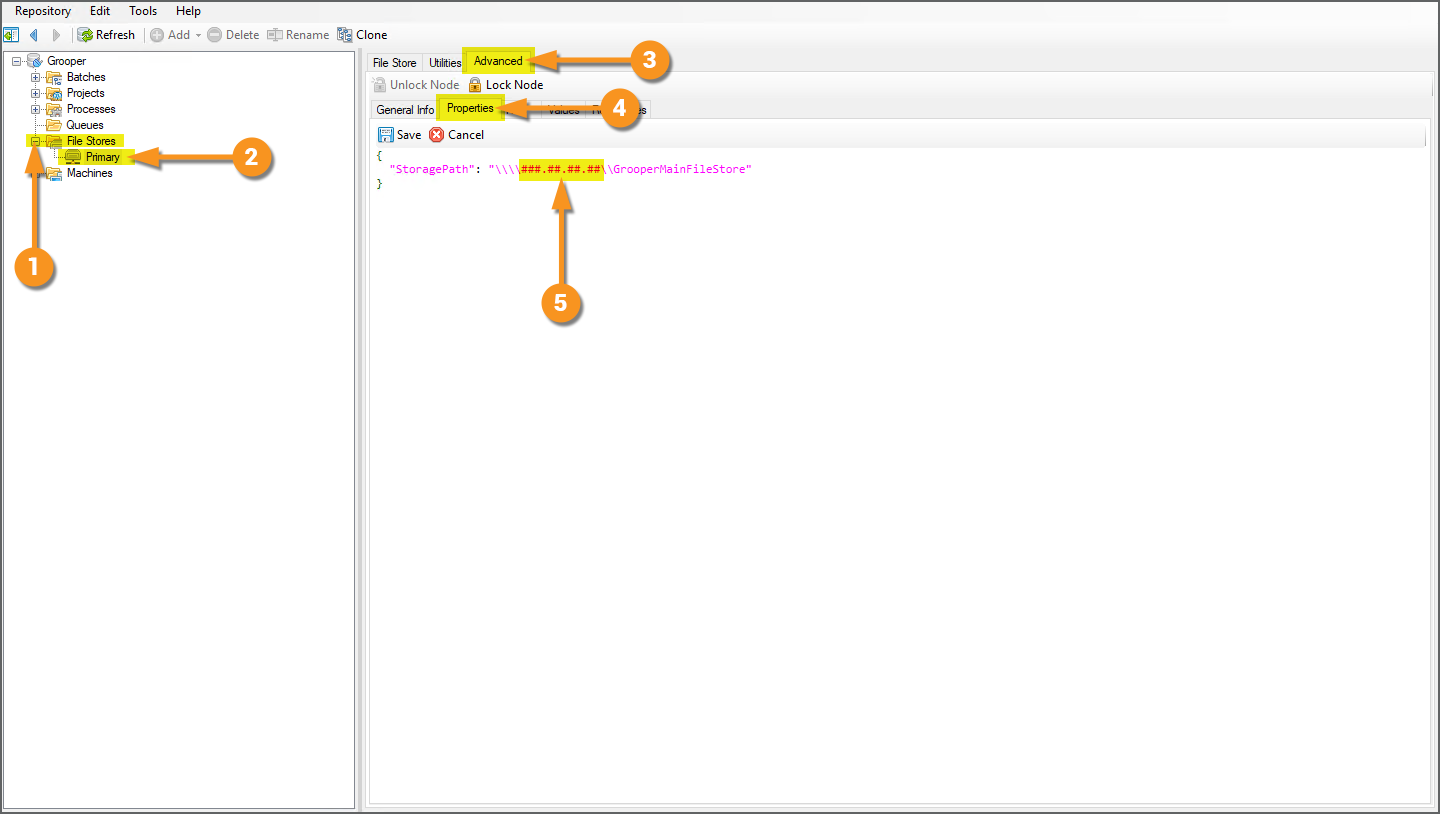
Task: Switch to the File Store tab
Action: click(x=394, y=63)
